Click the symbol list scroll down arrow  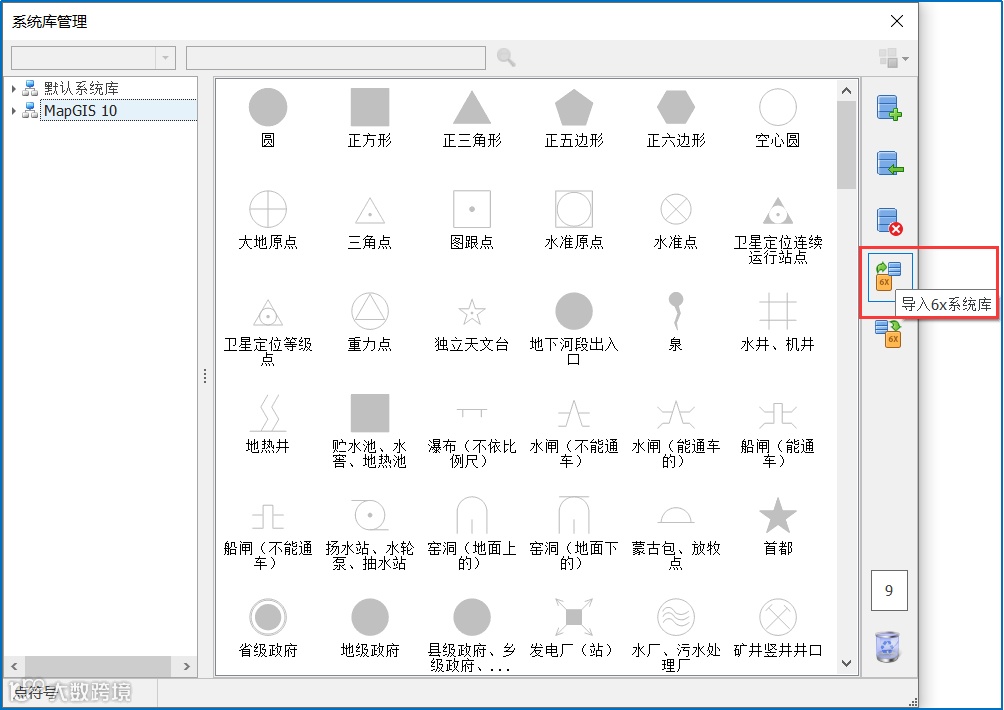(x=846, y=663)
